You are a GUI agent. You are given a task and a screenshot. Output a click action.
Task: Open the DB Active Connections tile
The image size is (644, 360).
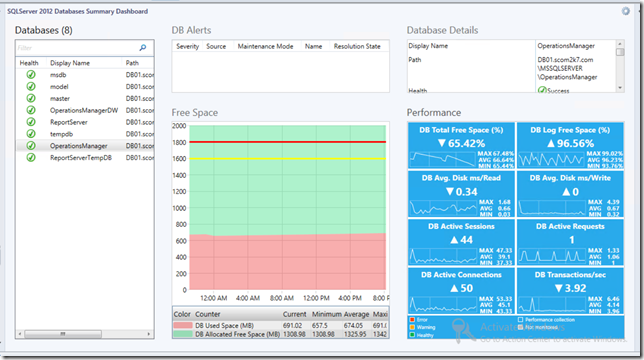pyautogui.click(x=461, y=291)
